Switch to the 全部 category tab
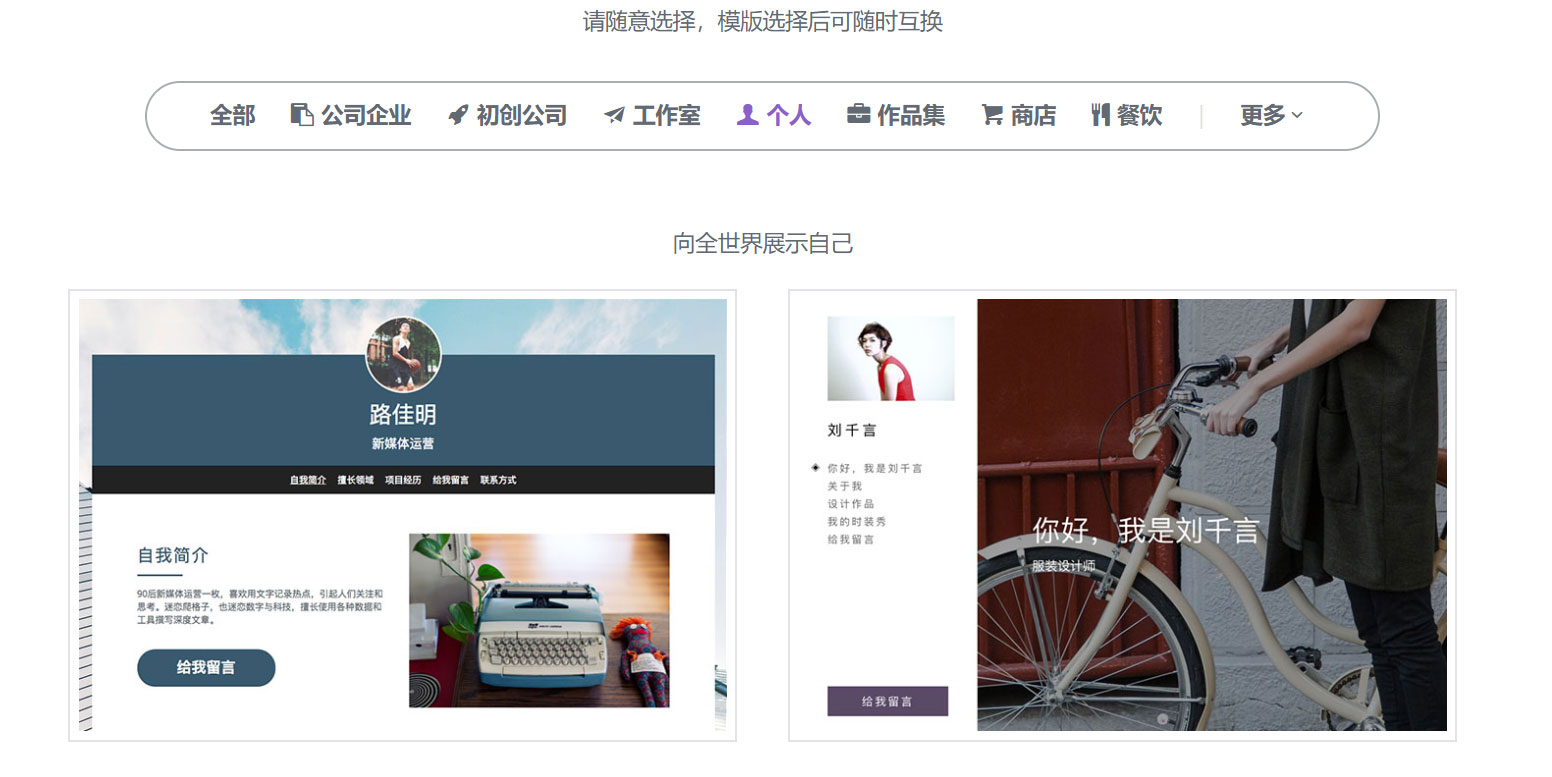The height and width of the screenshot is (777, 1552). tap(233, 115)
